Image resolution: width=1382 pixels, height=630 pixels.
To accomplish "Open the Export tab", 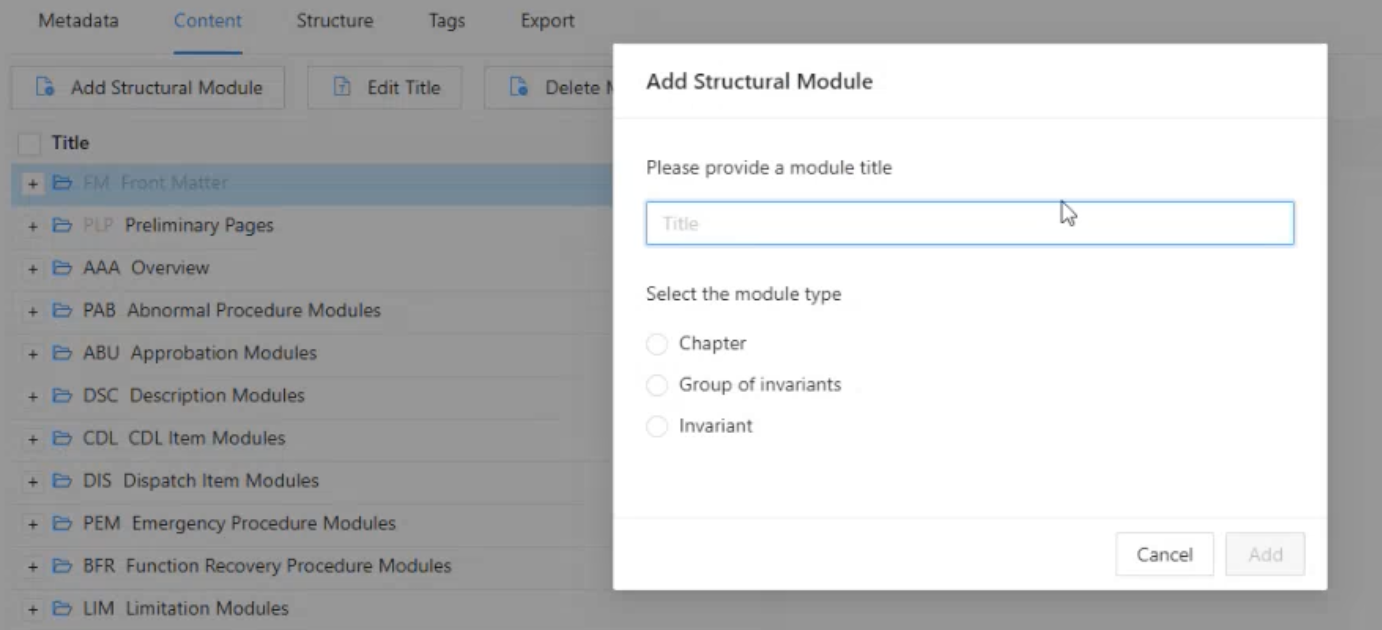I will pos(547,21).
